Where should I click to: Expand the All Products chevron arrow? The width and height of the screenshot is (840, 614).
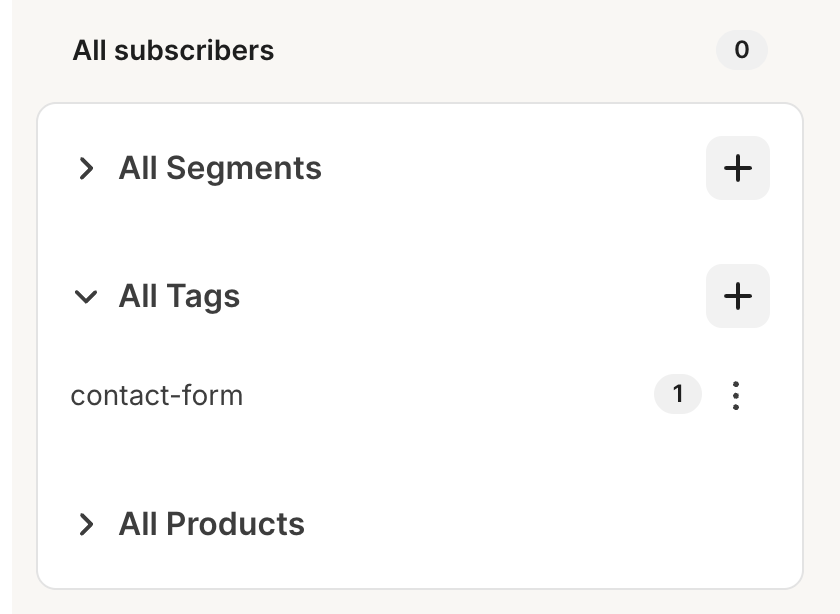click(x=87, y=524)
